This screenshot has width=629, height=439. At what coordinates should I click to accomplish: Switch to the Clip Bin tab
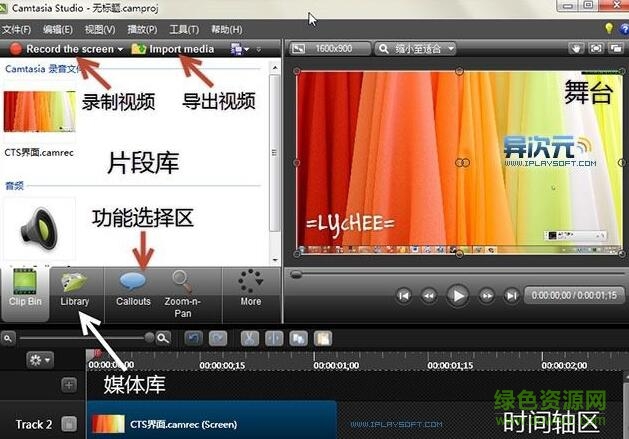pyautogui.click(x=25, y=294)
